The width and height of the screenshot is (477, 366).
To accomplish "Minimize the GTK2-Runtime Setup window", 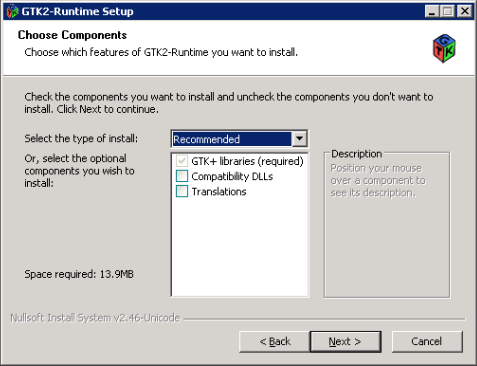I will [x=432, y=12].
